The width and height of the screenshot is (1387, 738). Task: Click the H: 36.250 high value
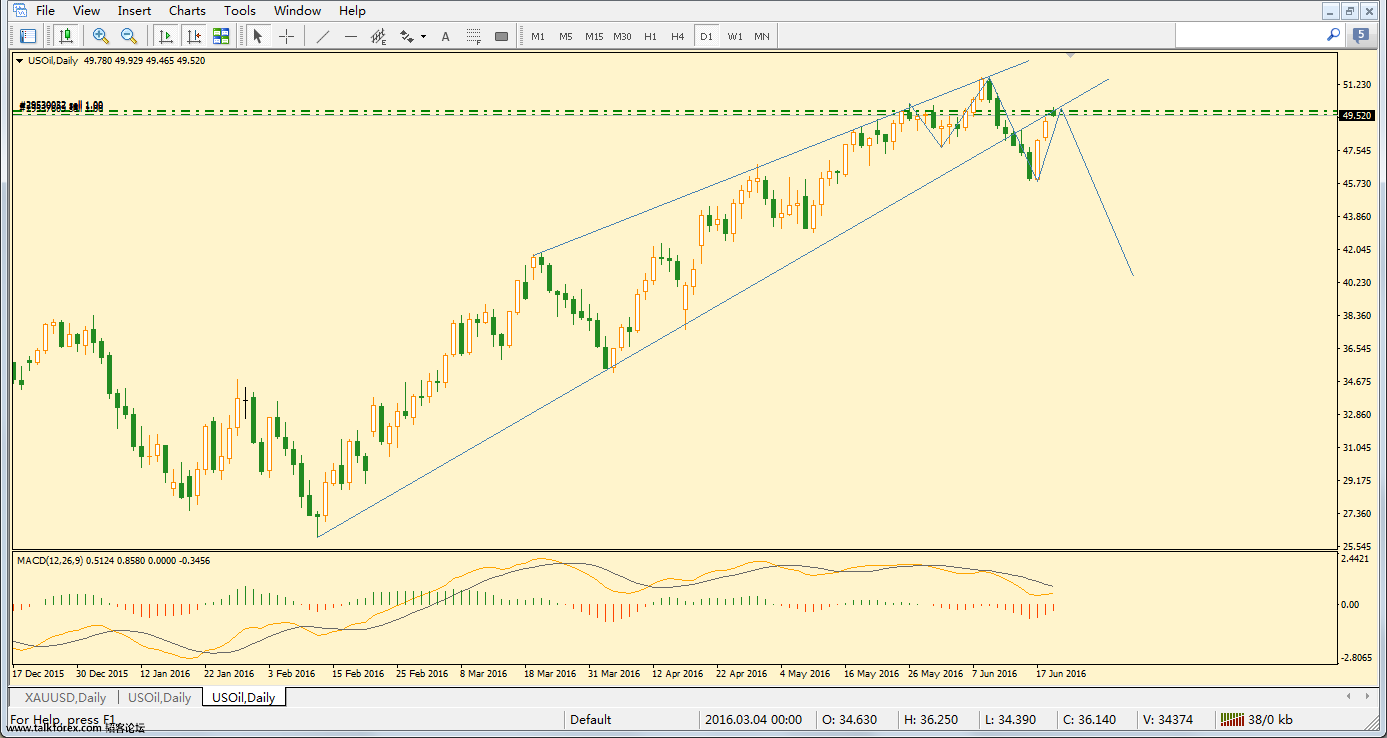click(933, 720)
